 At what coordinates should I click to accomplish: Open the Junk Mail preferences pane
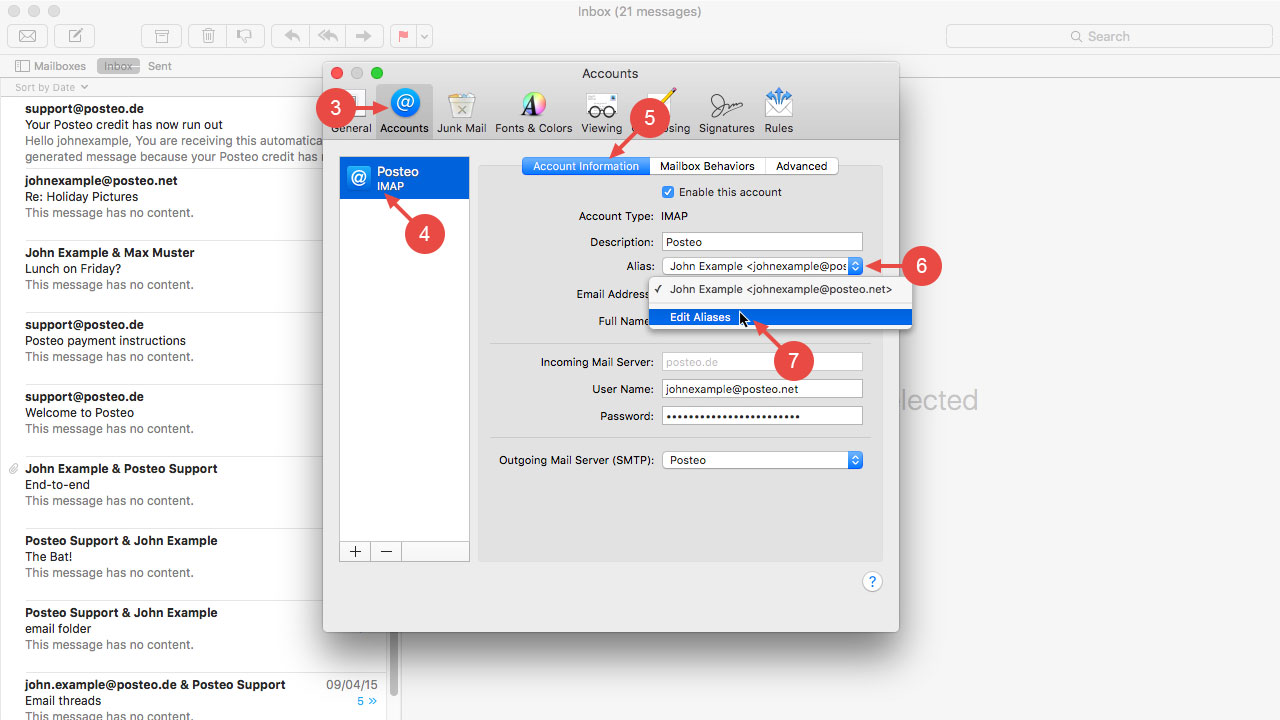461,110
